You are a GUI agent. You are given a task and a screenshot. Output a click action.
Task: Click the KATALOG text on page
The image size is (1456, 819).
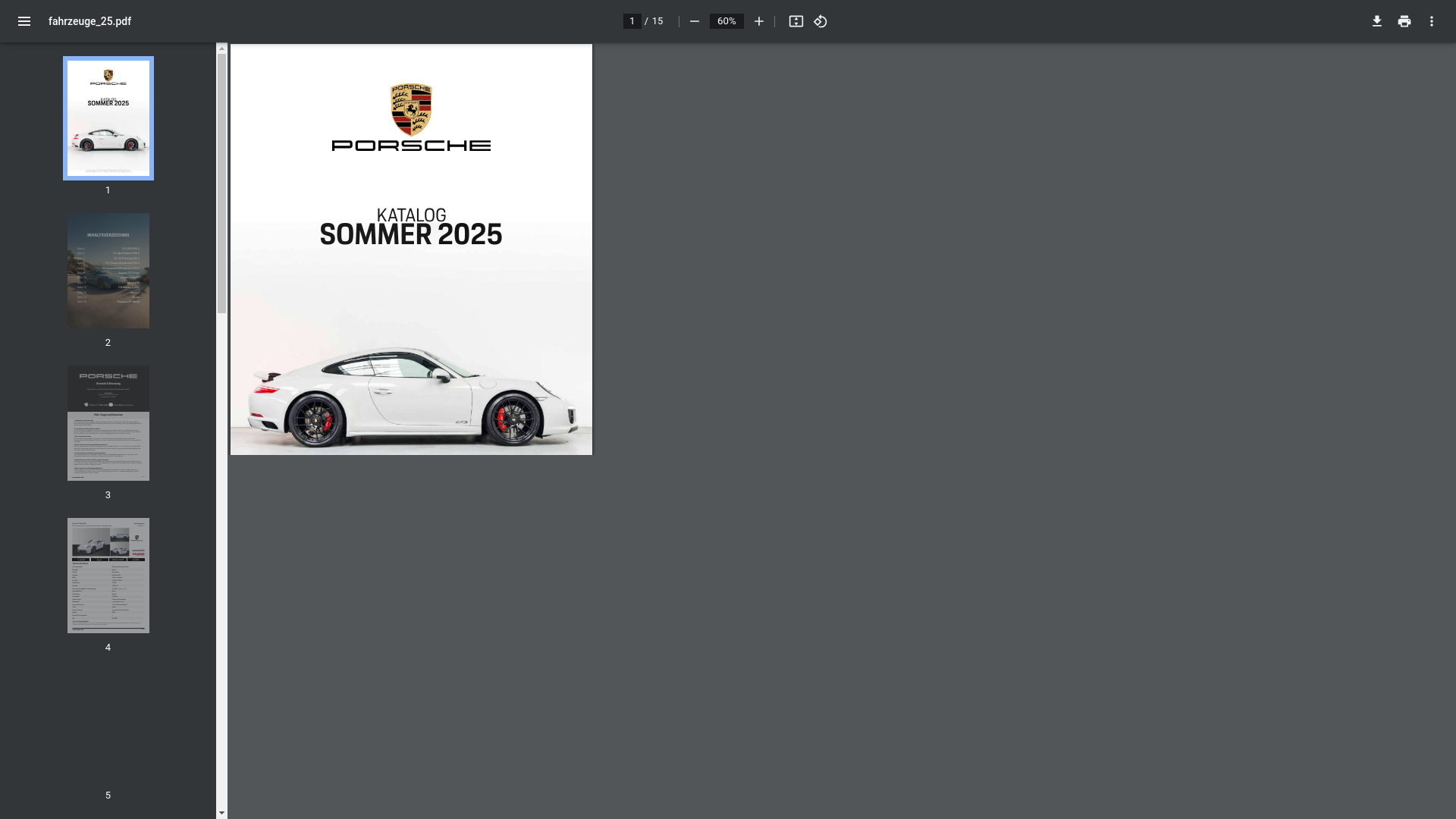[411, 215]
